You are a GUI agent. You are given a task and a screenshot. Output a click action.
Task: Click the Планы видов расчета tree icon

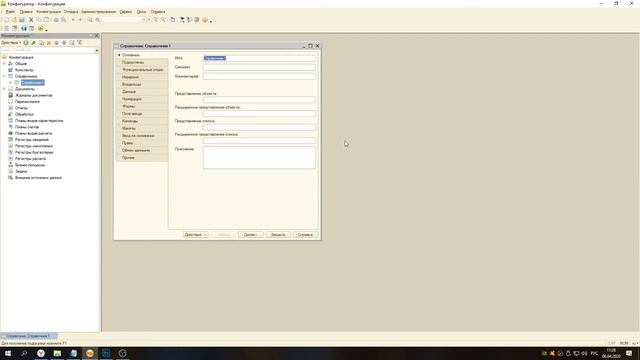coord(11,133)
